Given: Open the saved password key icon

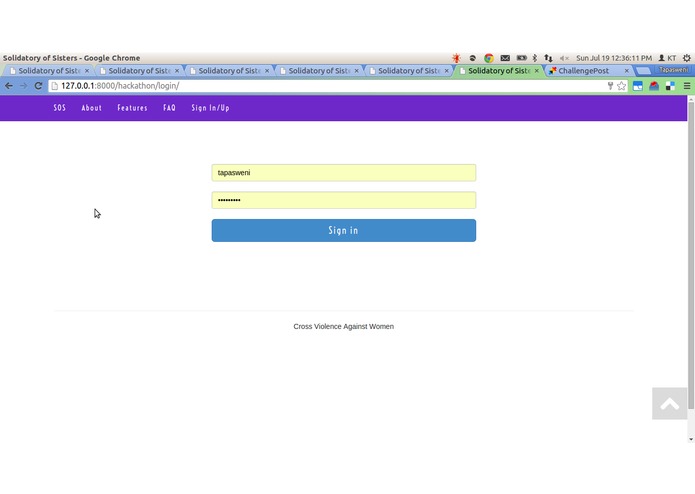Looking at the screenshot, I should tap(610, 86).
